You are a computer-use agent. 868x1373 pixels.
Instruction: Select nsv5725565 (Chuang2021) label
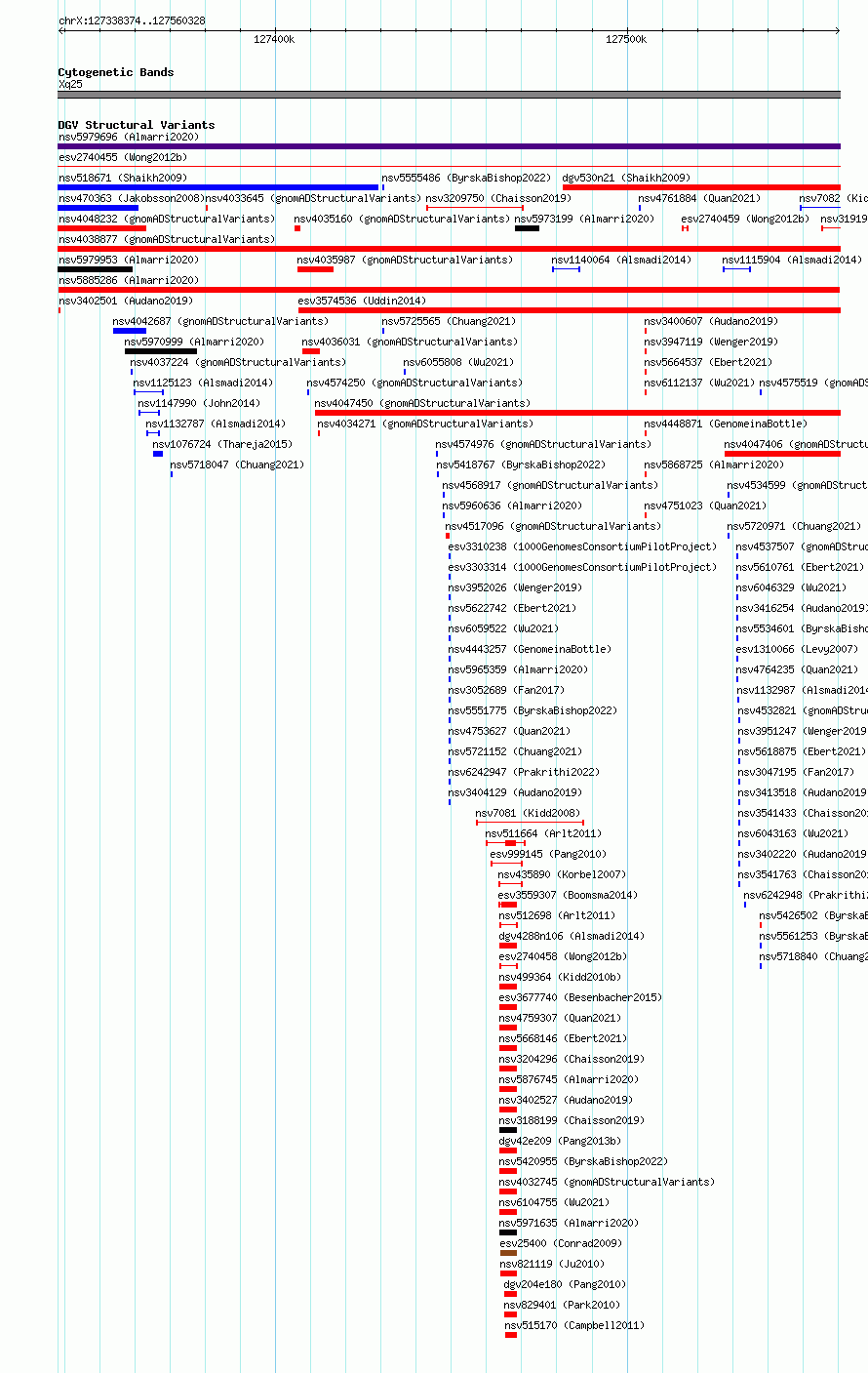click(449, 321)
